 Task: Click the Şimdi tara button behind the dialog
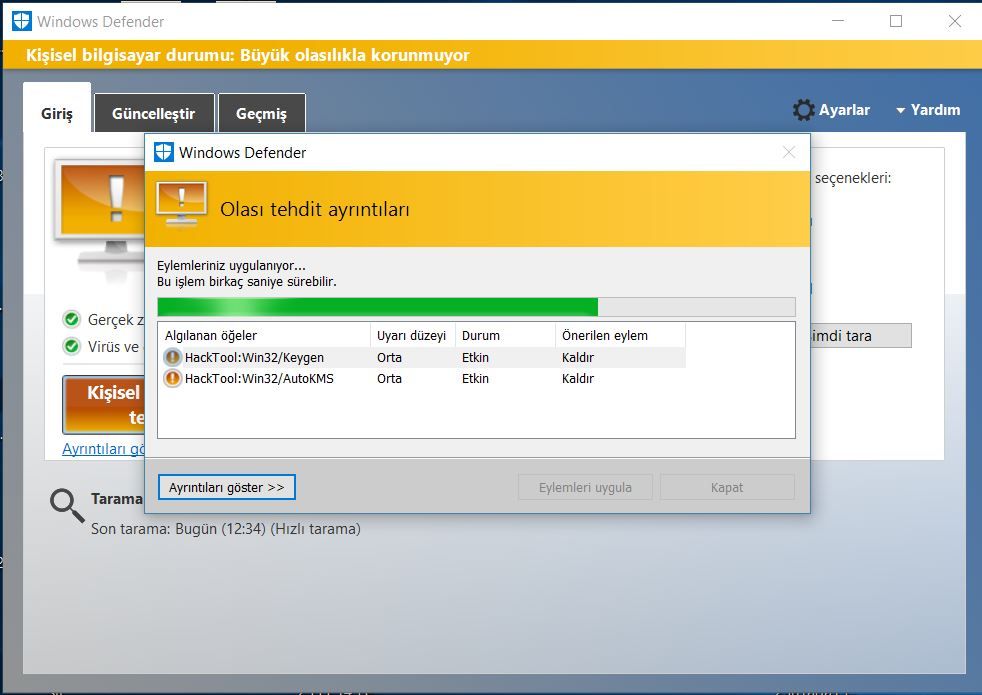tap(861, 336)
